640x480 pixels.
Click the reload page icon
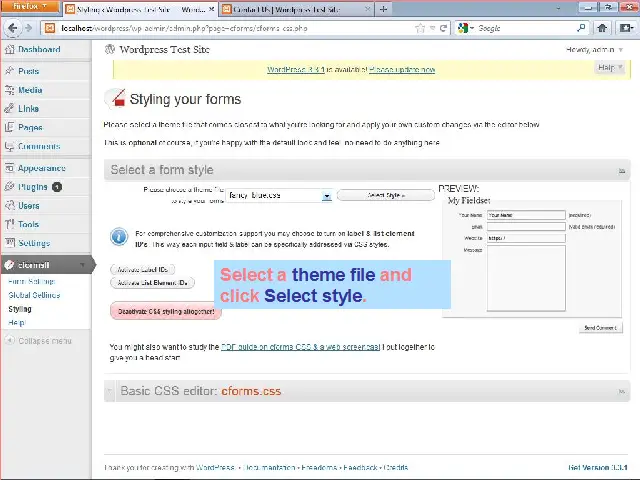[443, 28]
